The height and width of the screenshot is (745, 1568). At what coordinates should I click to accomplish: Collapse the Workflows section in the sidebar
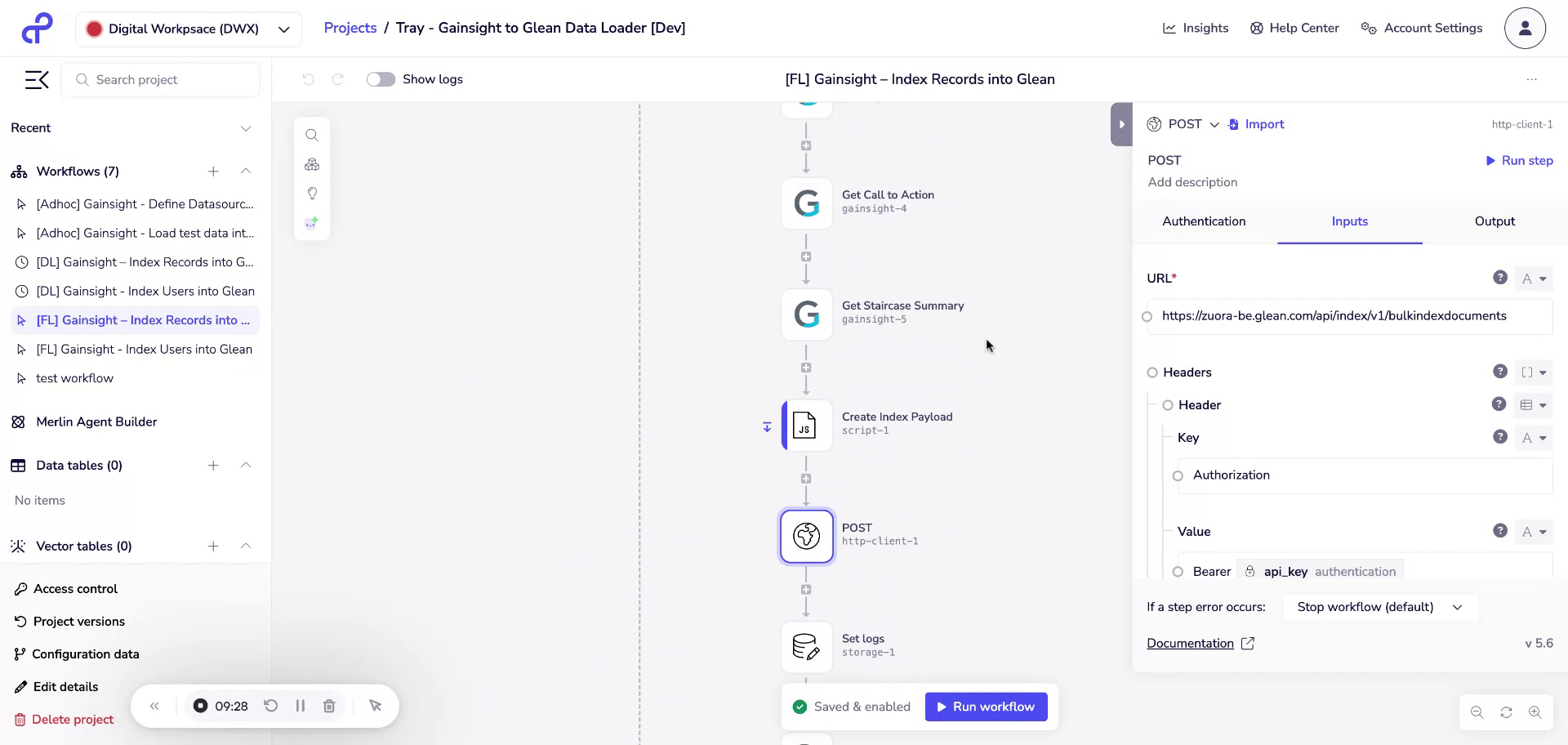click(x=246, y=172)
